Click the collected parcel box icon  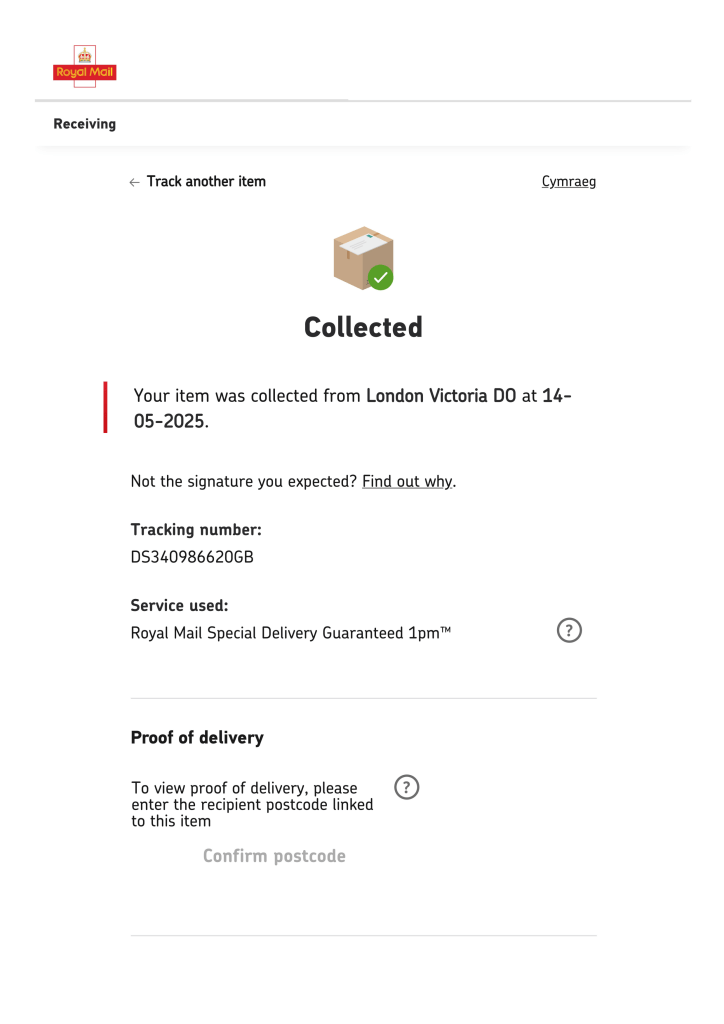[x=363, y=258]
